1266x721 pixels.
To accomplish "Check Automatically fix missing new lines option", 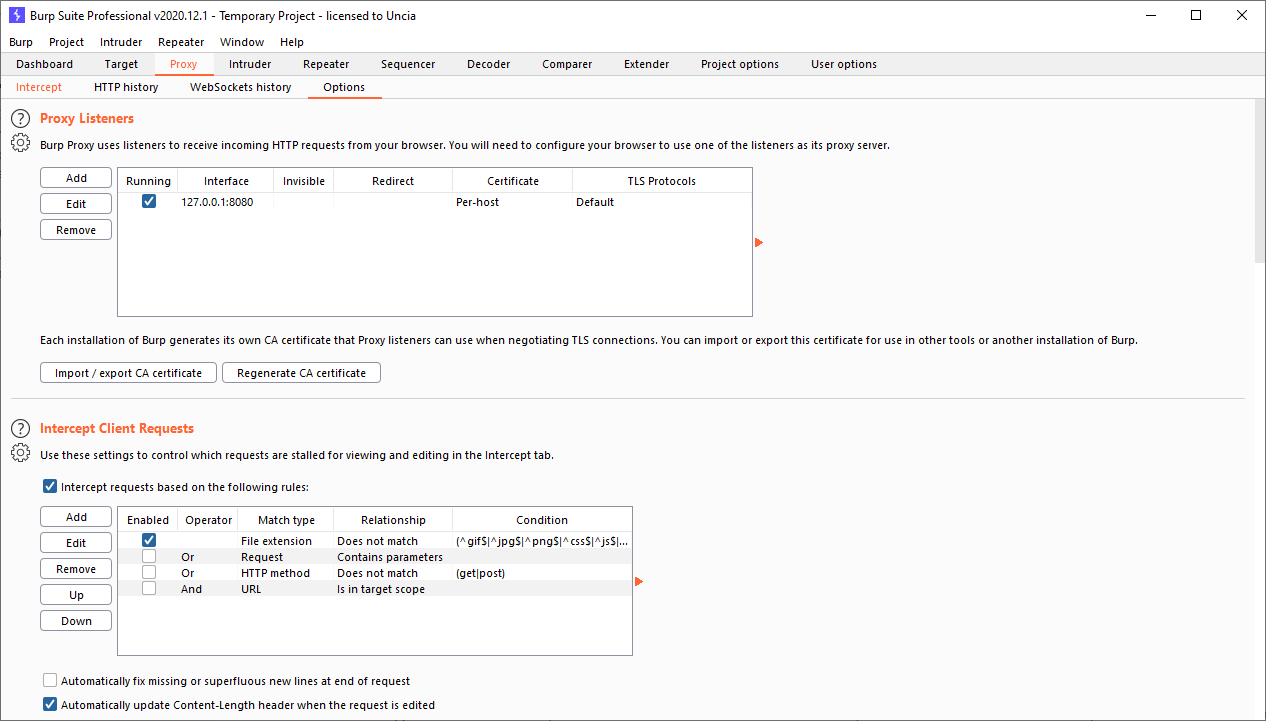I will point(50,680).
